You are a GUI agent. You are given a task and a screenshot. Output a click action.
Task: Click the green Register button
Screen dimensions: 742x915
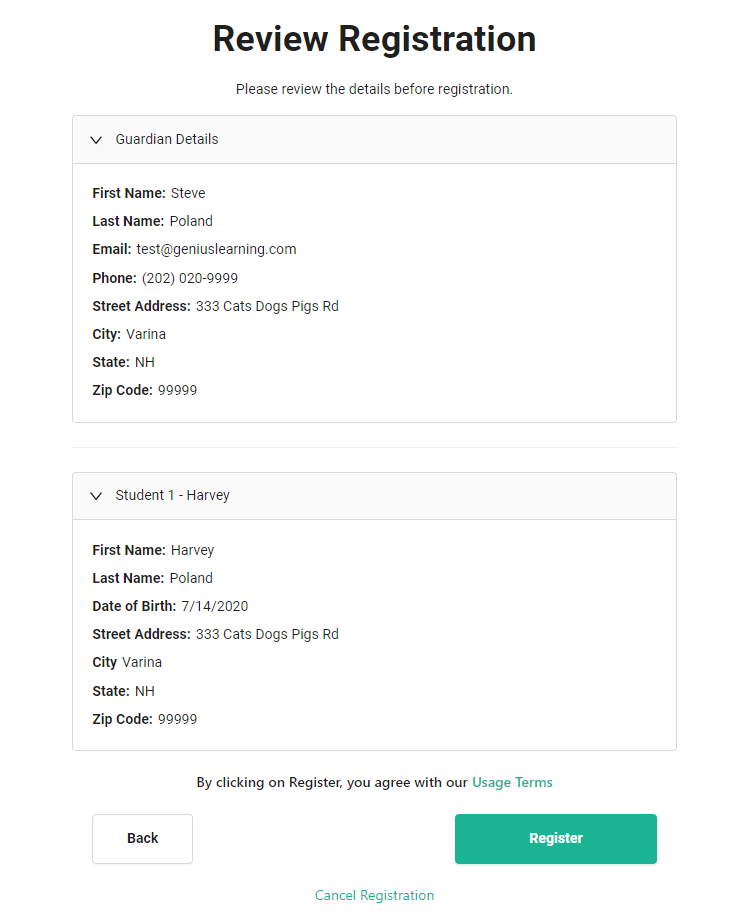[x=555, y=839]
